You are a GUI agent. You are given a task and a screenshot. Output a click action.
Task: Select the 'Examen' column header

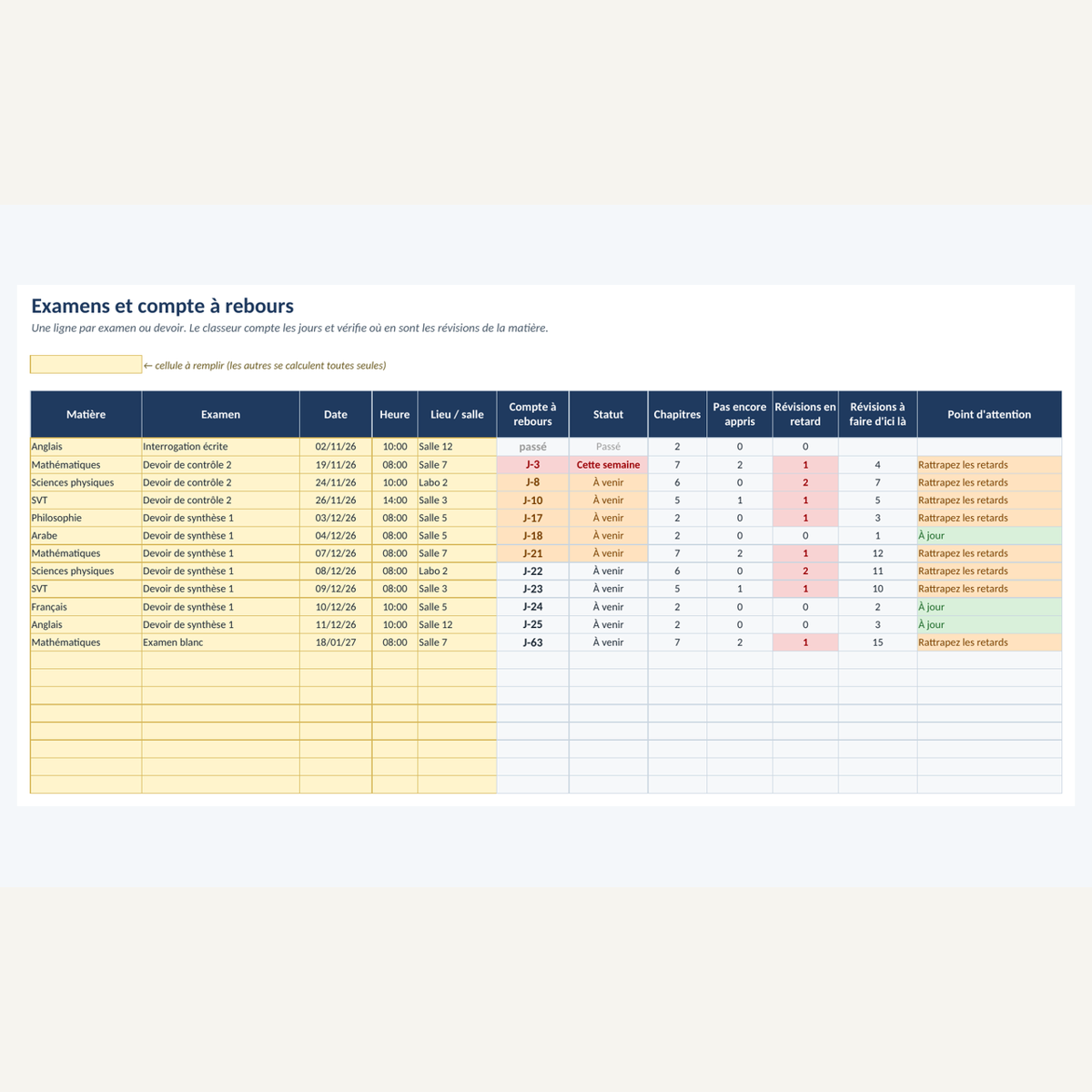(221, 414)
